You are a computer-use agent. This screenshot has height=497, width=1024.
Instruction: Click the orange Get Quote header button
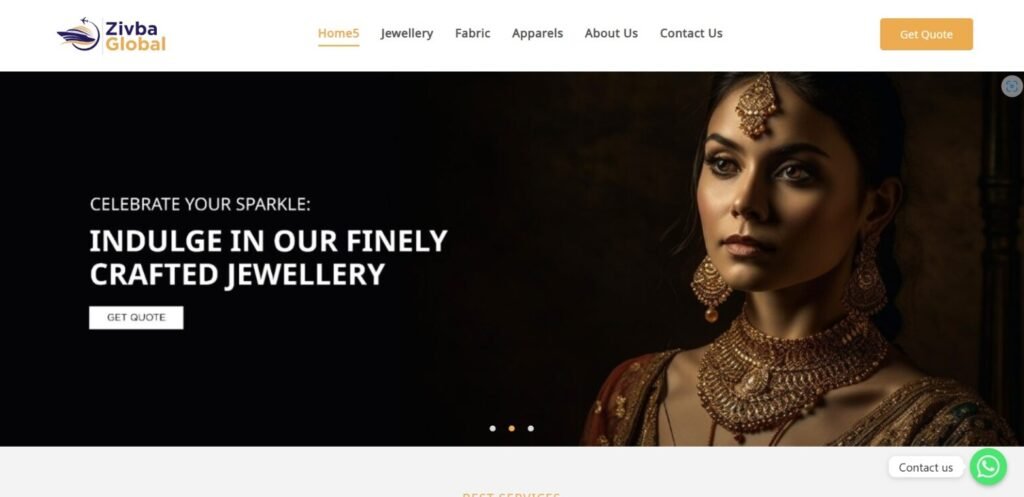(x=926, y=35)
